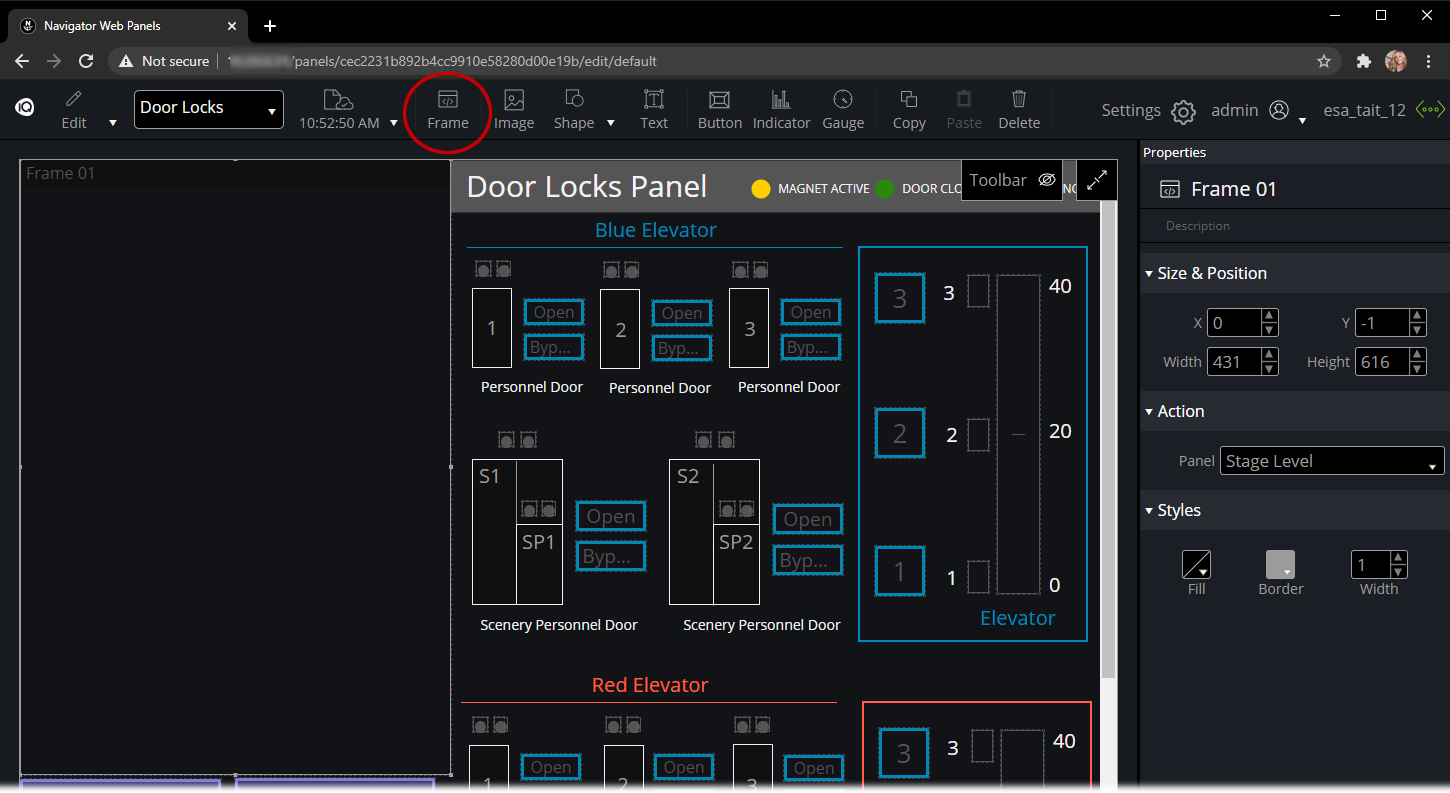Select the Frame tool in toolbar

(447, 109)
